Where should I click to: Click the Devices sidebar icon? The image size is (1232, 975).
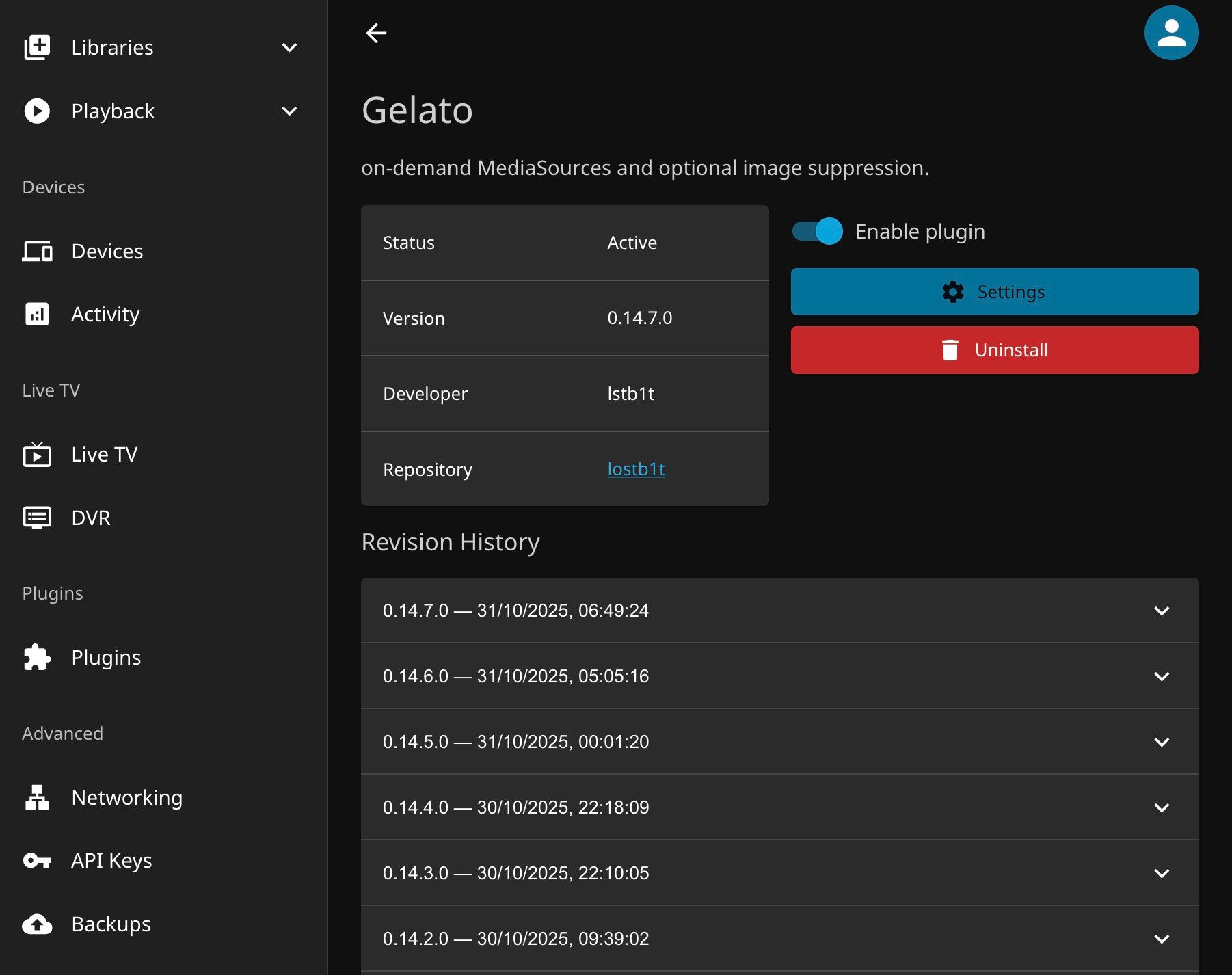[x=37, y=252]
